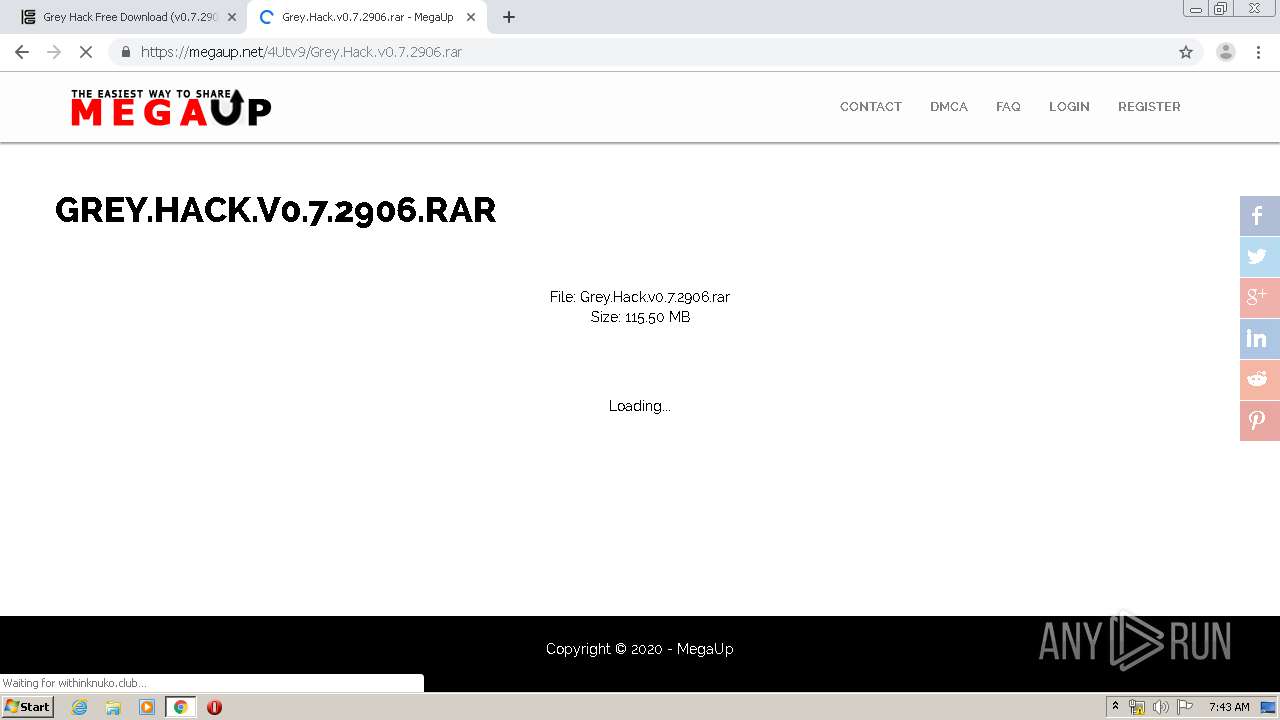The height and width of the screenshot is (720, 1280).
Task: Open the volume tray icon
Action: [x=1161, y=707]
